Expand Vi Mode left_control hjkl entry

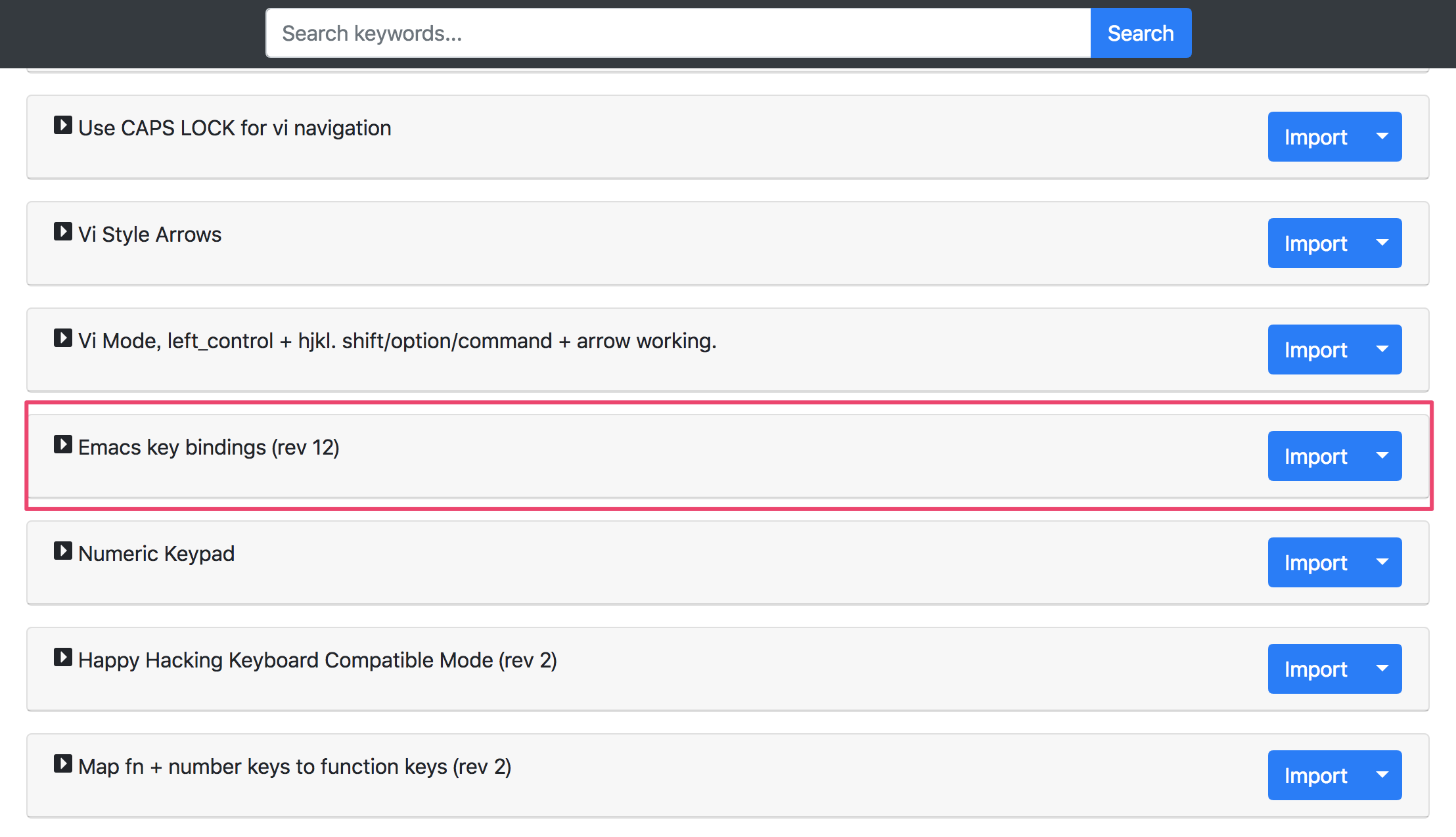click(x=63, y=338)
